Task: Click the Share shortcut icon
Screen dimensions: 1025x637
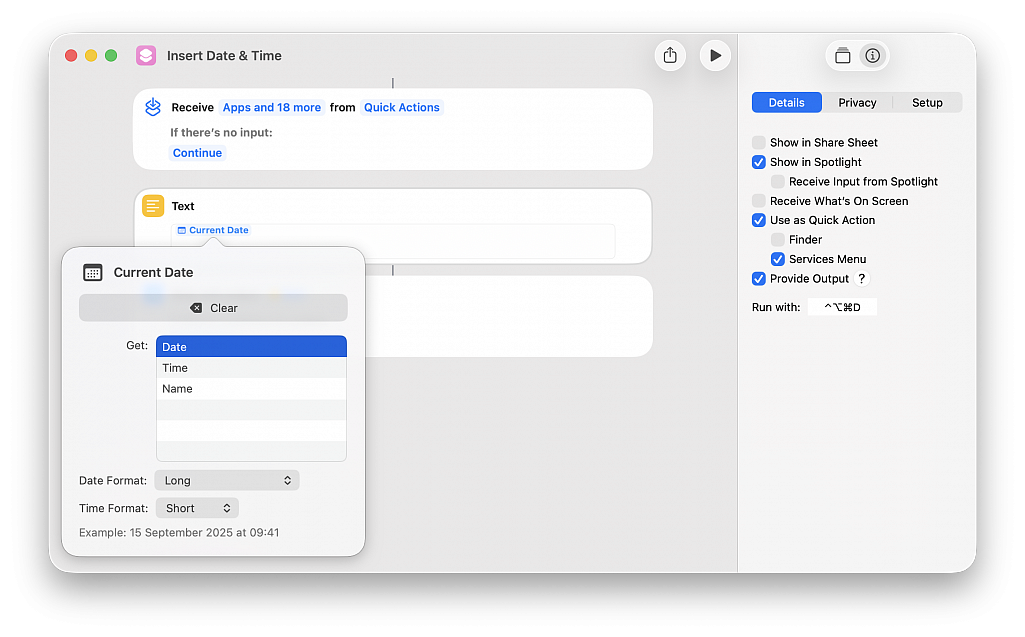Action: (670, 56)
